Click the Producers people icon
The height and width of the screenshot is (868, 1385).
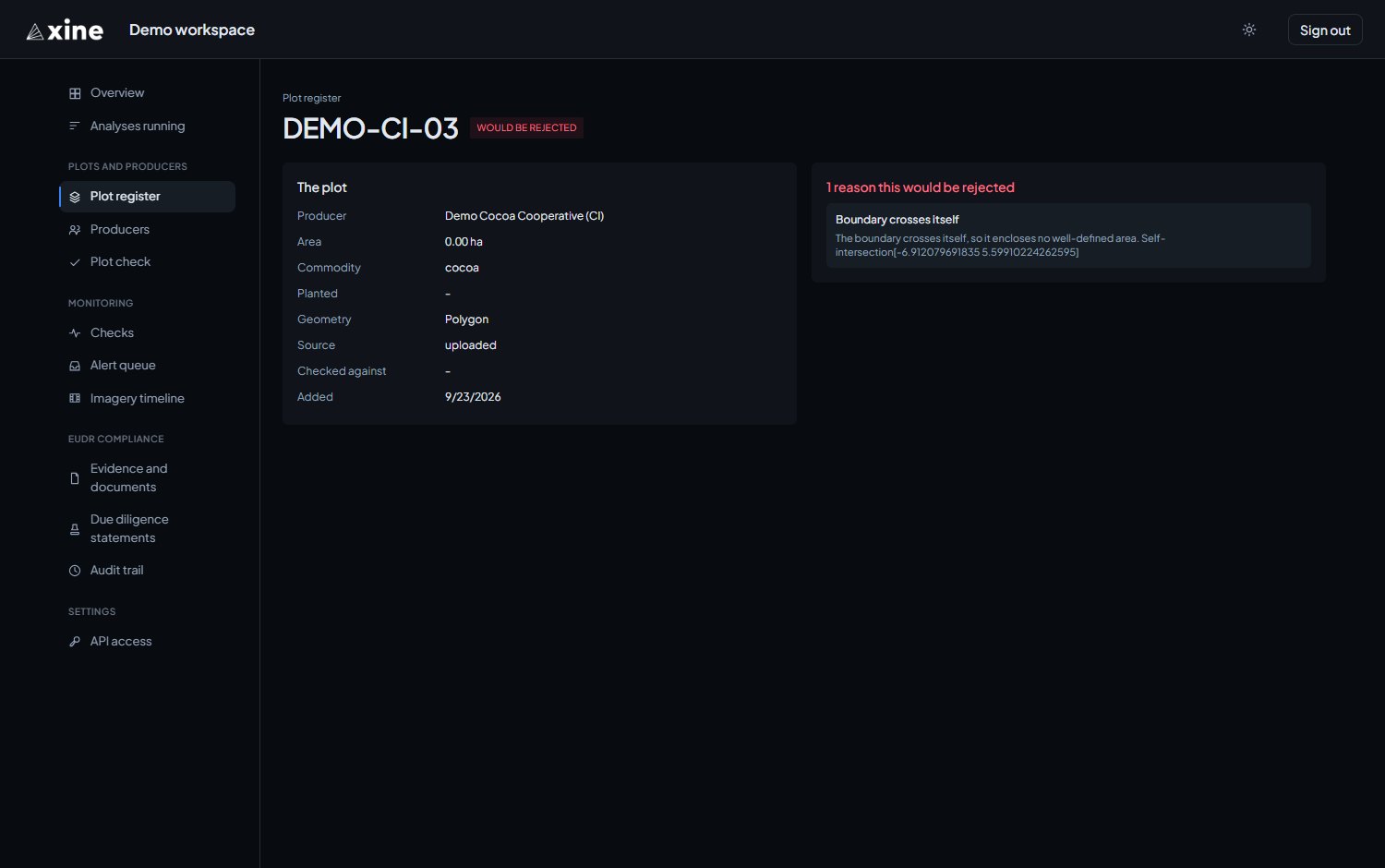point(75,230)
